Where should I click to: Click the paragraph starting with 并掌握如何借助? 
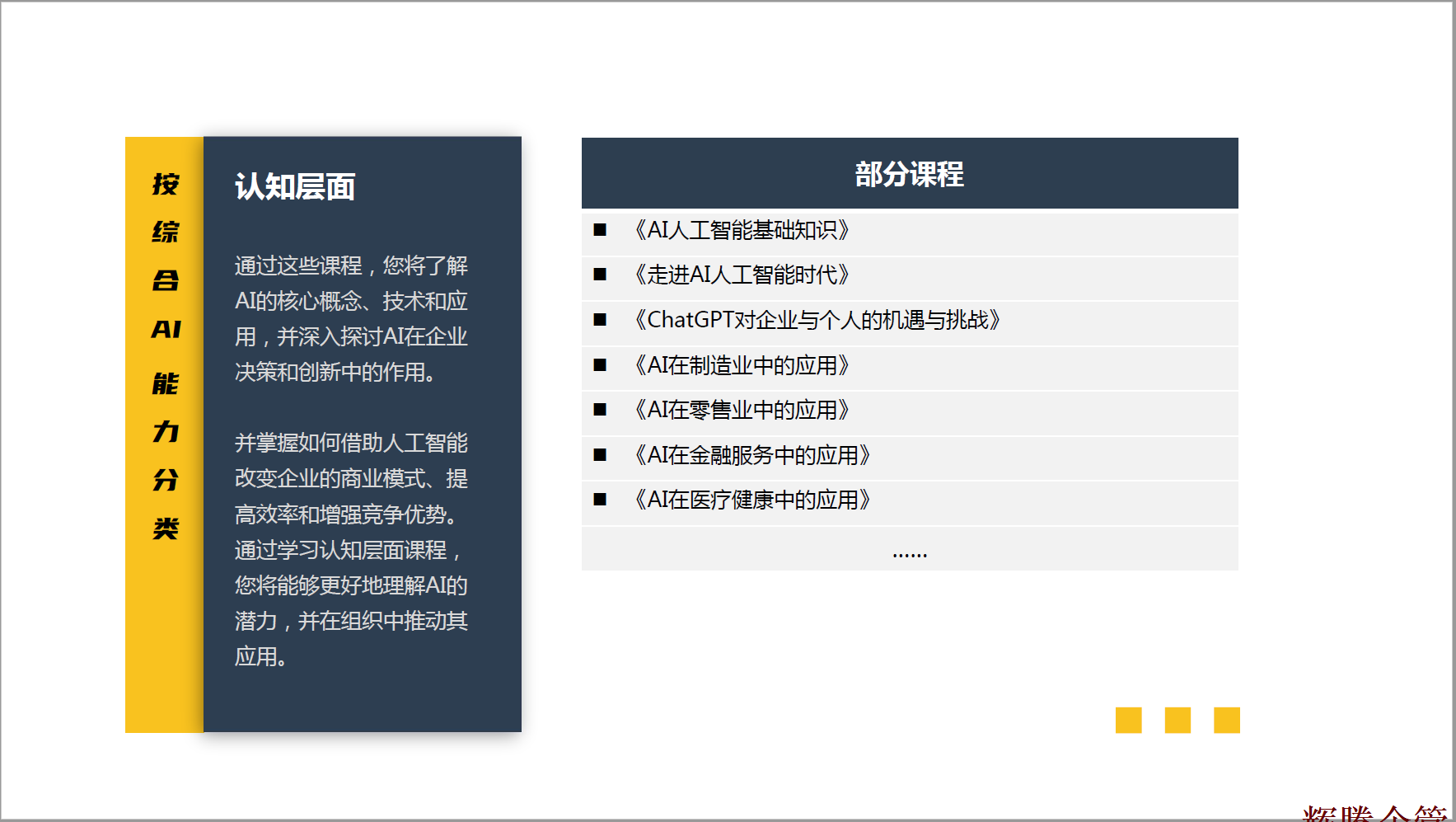coord(351,549)
